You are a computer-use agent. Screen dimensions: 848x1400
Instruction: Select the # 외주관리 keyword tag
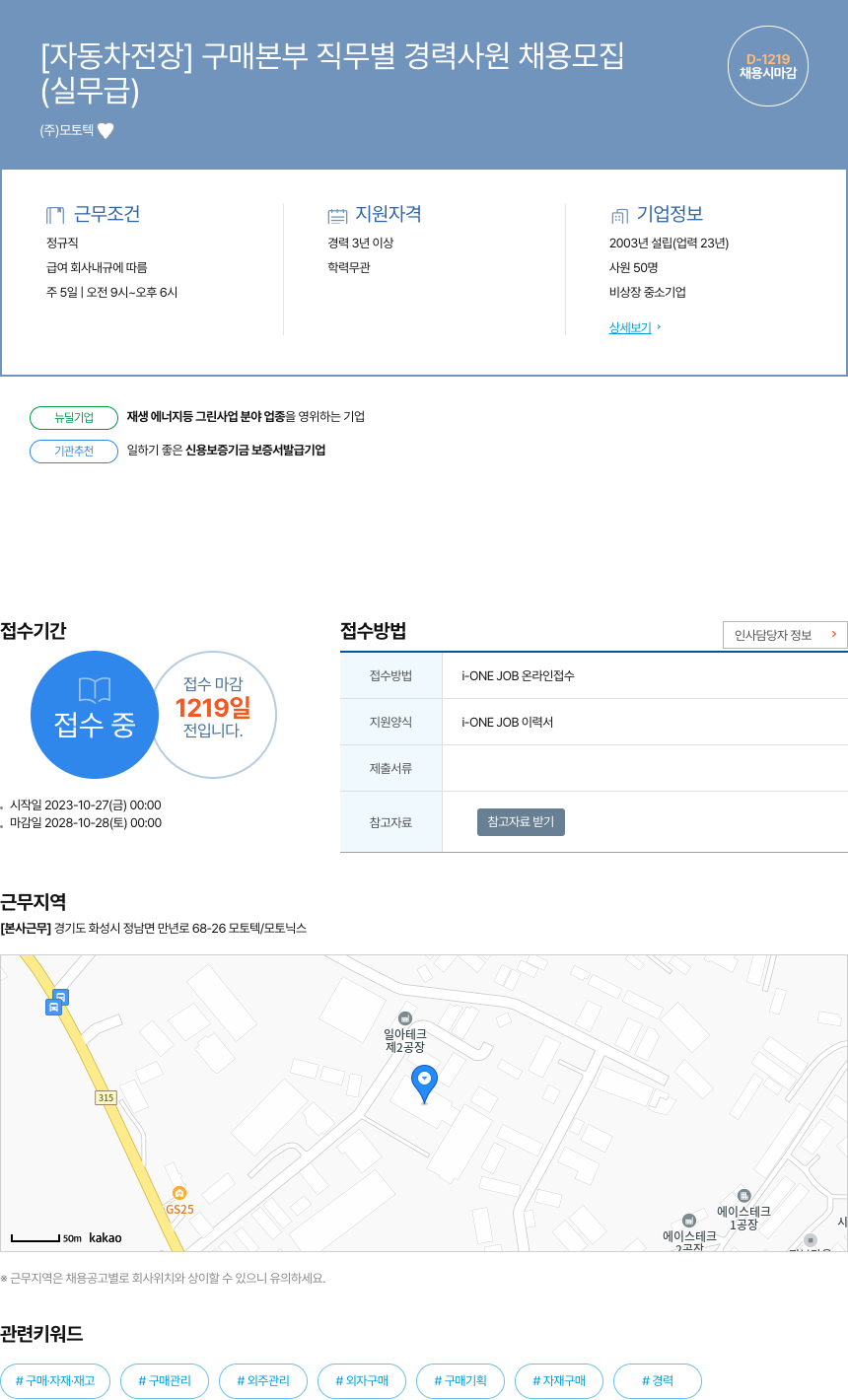pos(263,1381)
